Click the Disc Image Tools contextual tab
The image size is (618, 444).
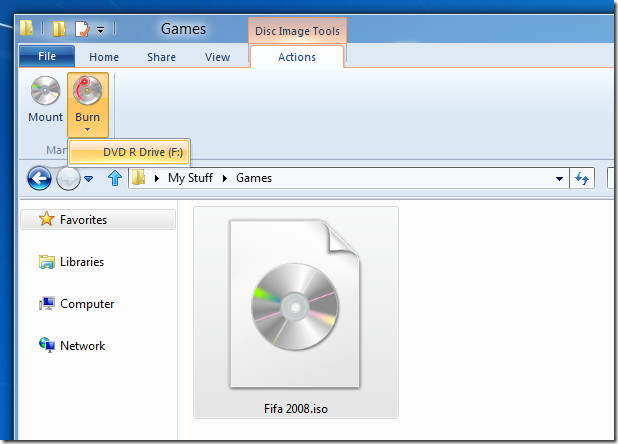(x=297, y=31)
